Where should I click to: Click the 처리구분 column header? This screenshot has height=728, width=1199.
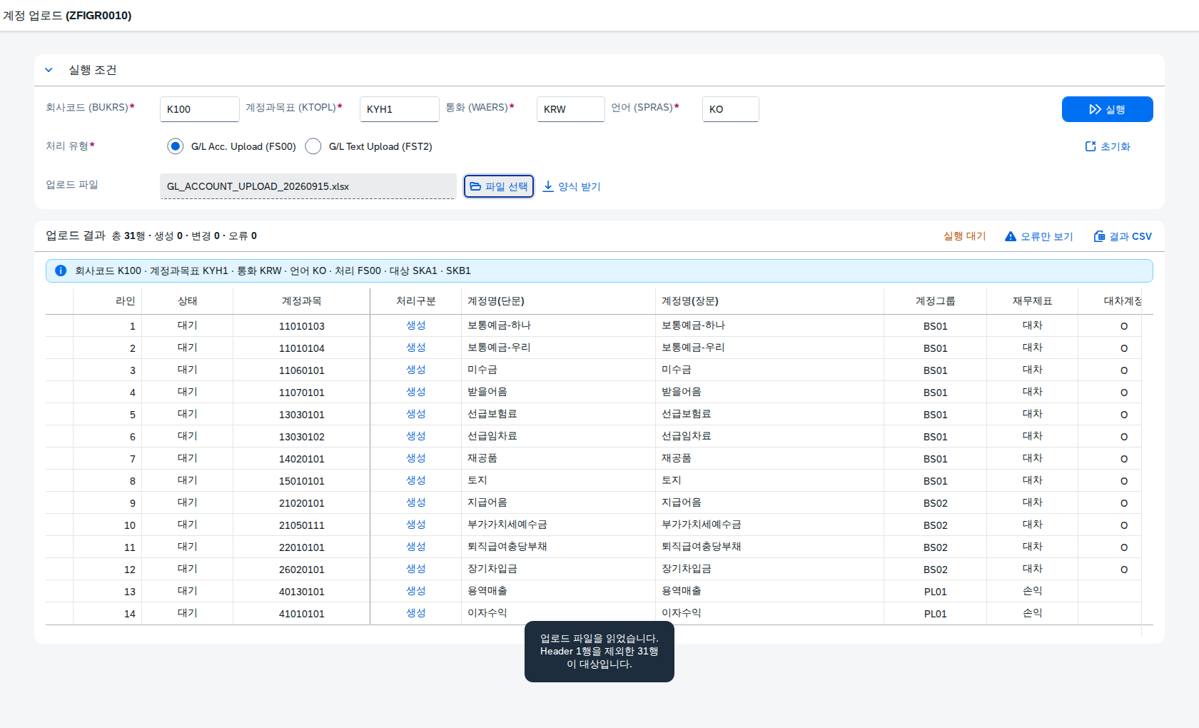[x=416, y=301]
